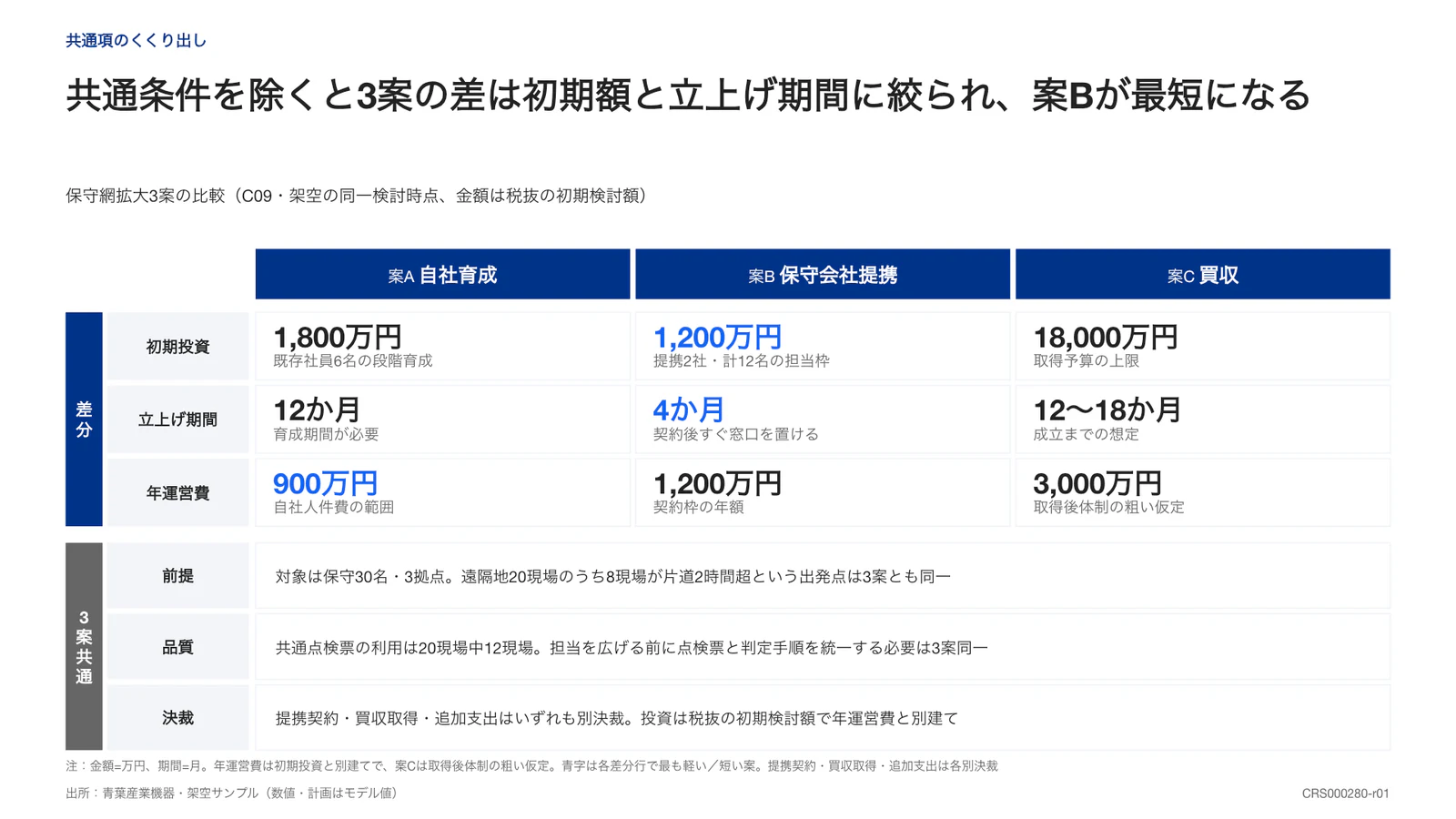Click the 出所 source line
The image size is (1456, 819).
tap(234, 794)
